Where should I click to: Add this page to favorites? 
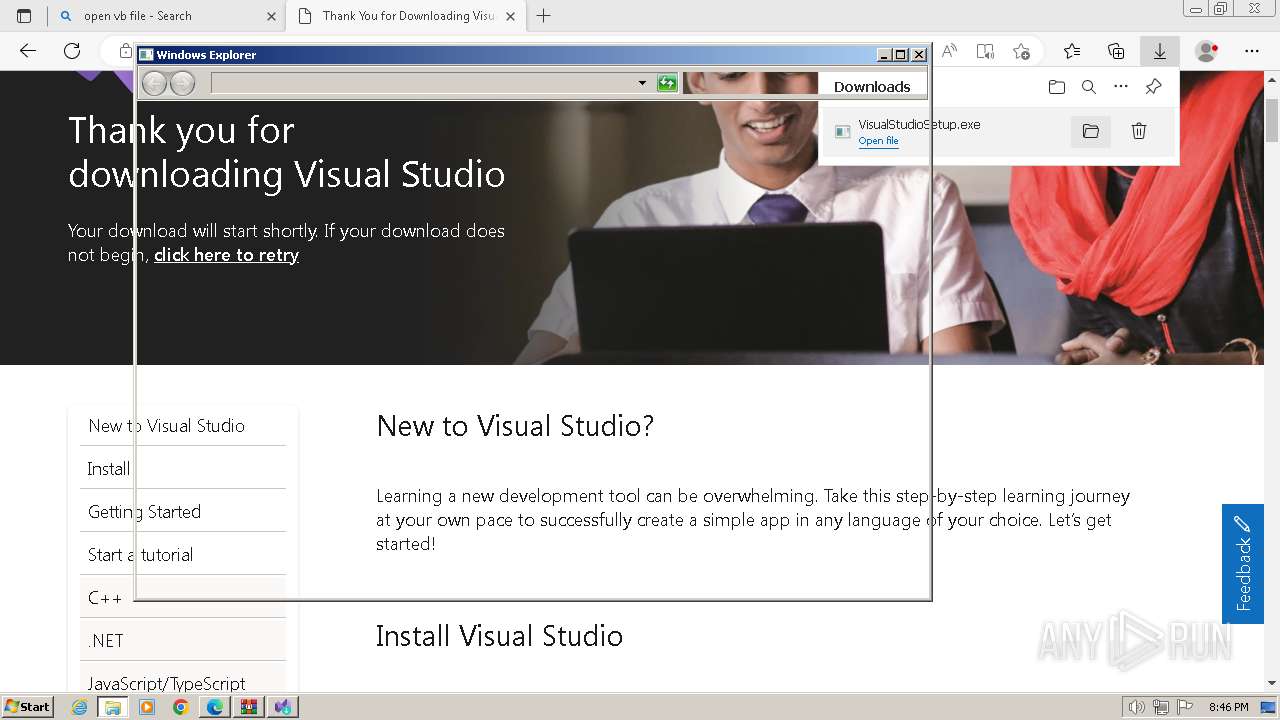click(x=1021, y=51)
